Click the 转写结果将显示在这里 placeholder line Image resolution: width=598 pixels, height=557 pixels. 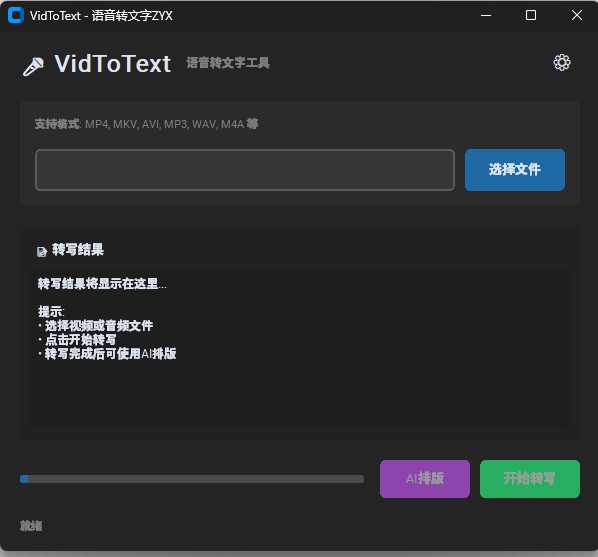tap(102, 283)
